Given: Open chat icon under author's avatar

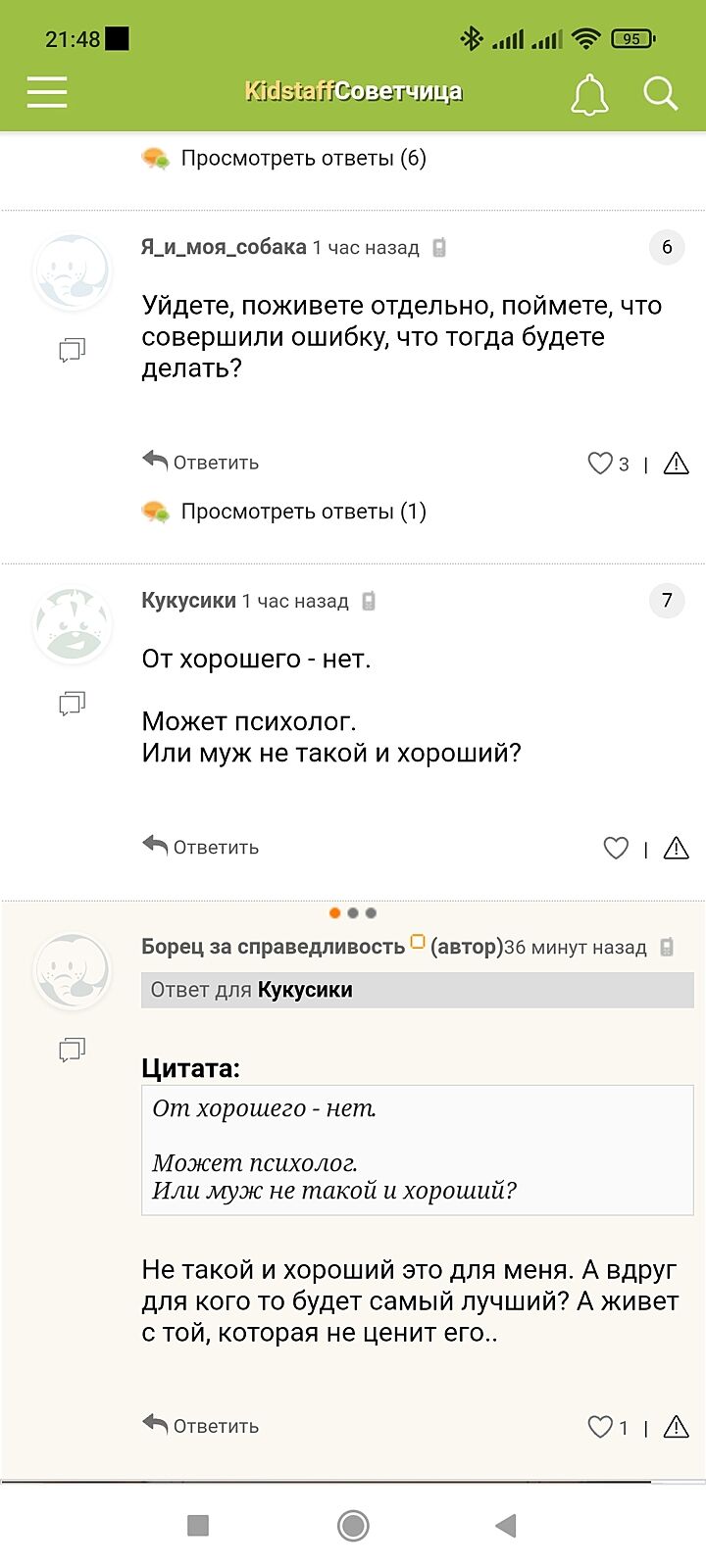Looking at the screenshot, I should (x=73, y=1051).
